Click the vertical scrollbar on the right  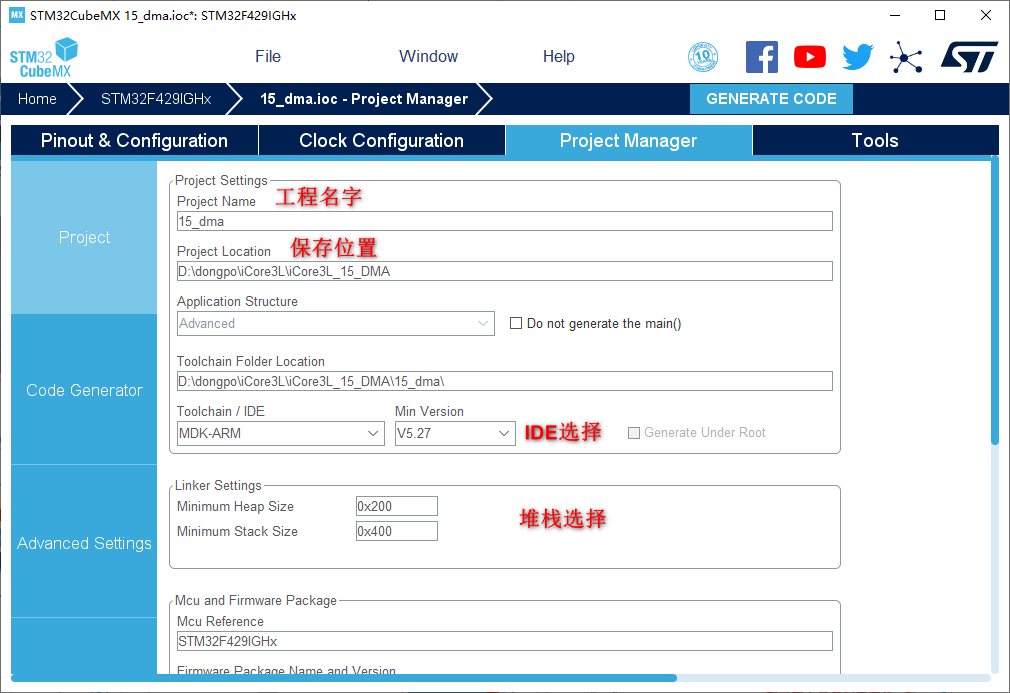click(x=994, y=300)
